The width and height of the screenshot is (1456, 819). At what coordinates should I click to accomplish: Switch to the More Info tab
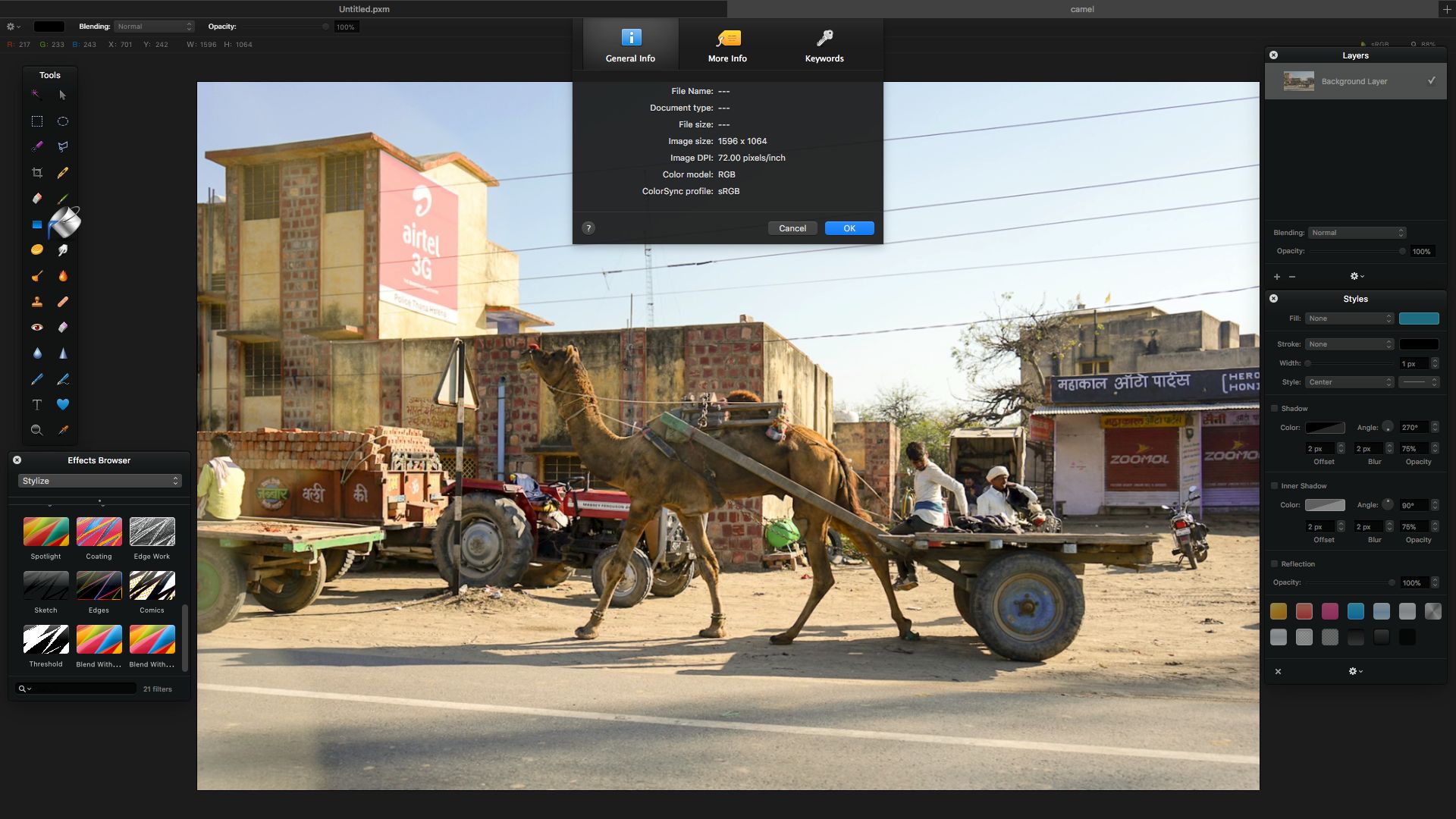[x=727, y=45]
